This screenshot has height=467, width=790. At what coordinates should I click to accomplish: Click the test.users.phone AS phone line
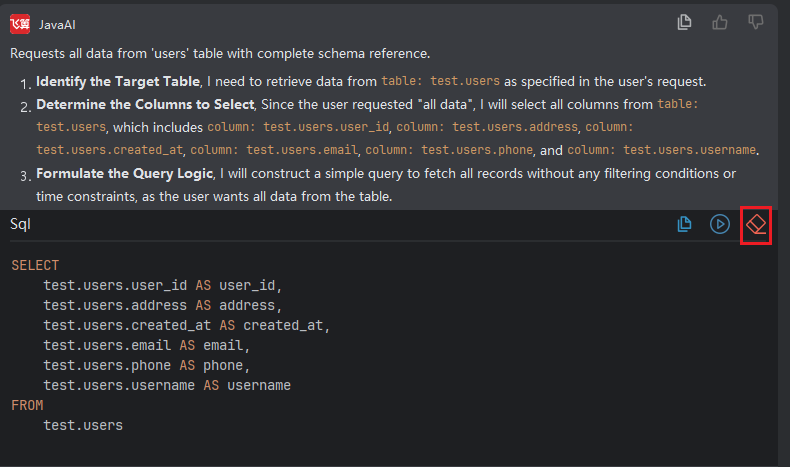pyautogui.click(x=143, y=365)
